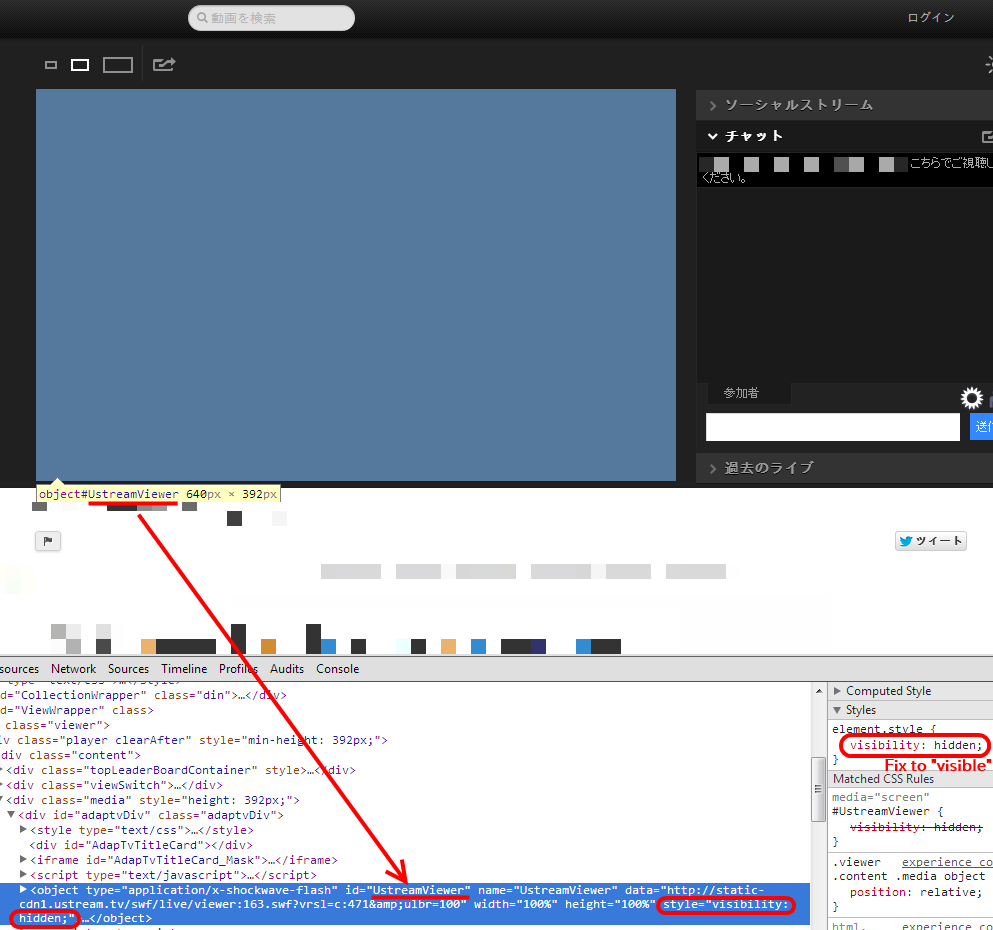Expand the 過去のライブ section
This screenshot has height=930, width=993.
pos(844,468)
